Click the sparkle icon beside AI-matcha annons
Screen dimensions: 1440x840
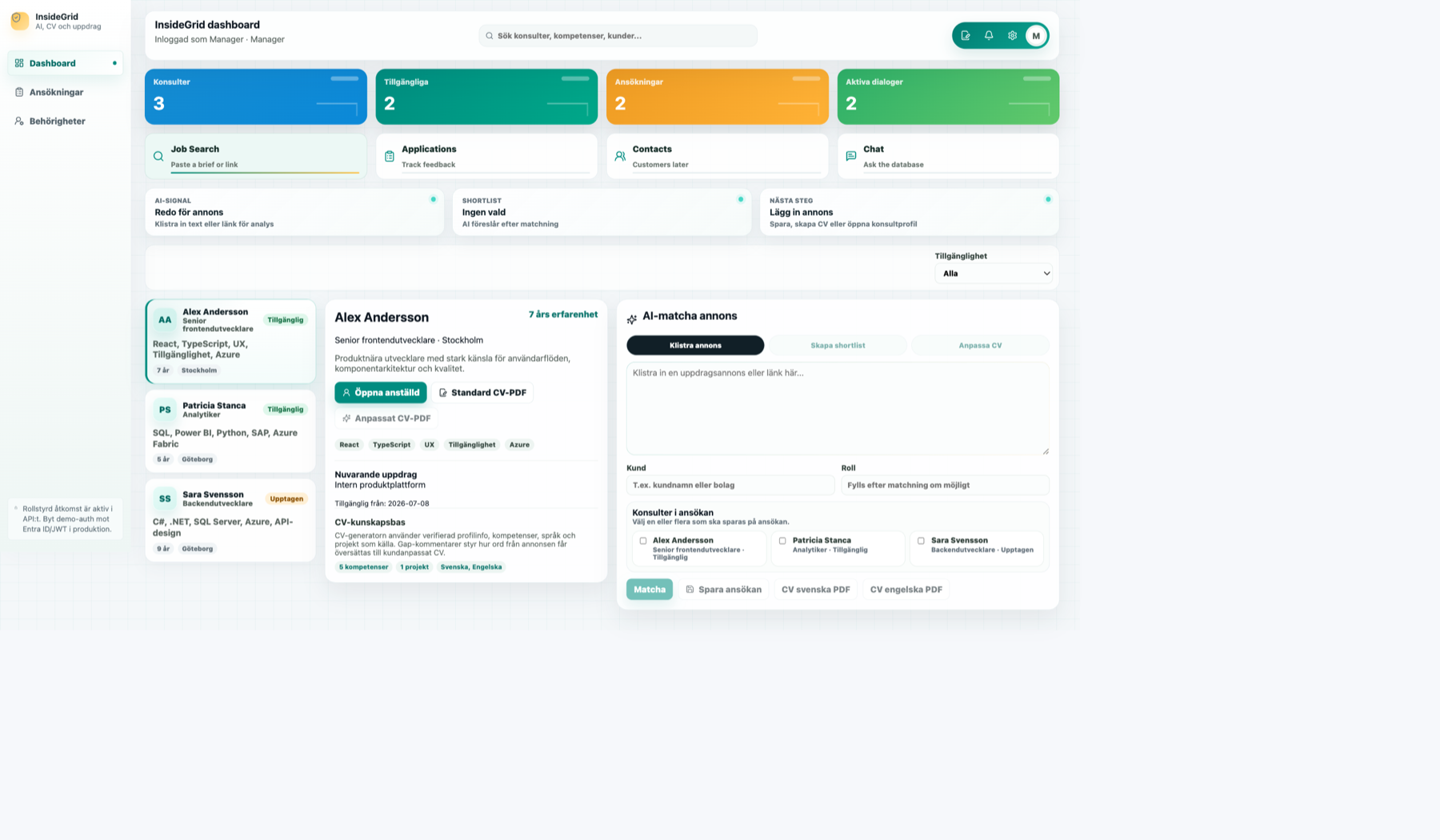(632, 319)
